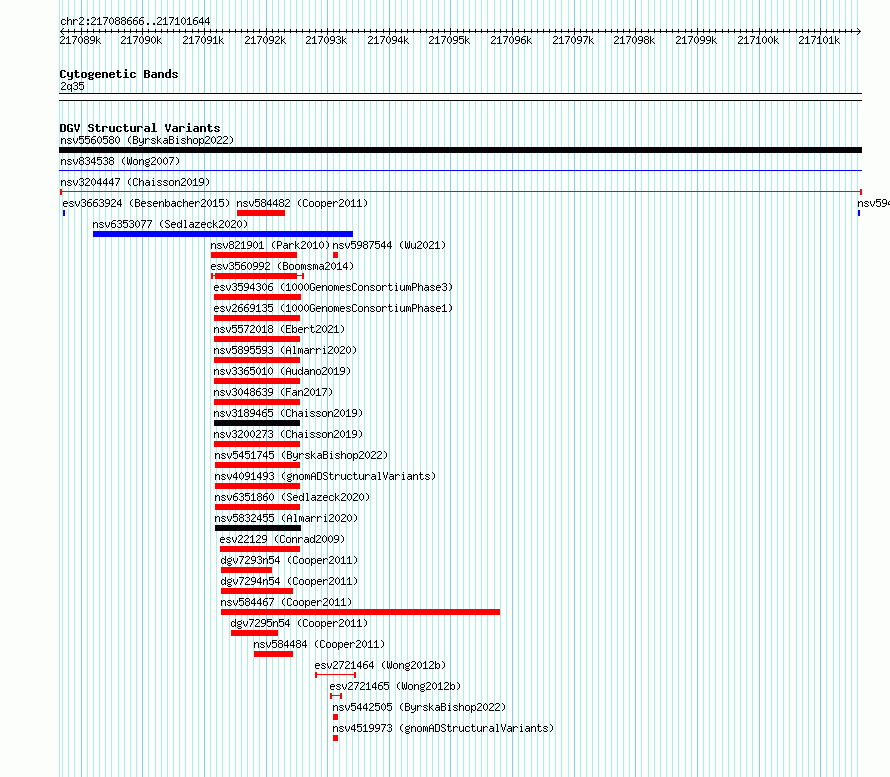Open the last nsv4519973 (gnomADStructuralVariants) label

coord(443,728)
